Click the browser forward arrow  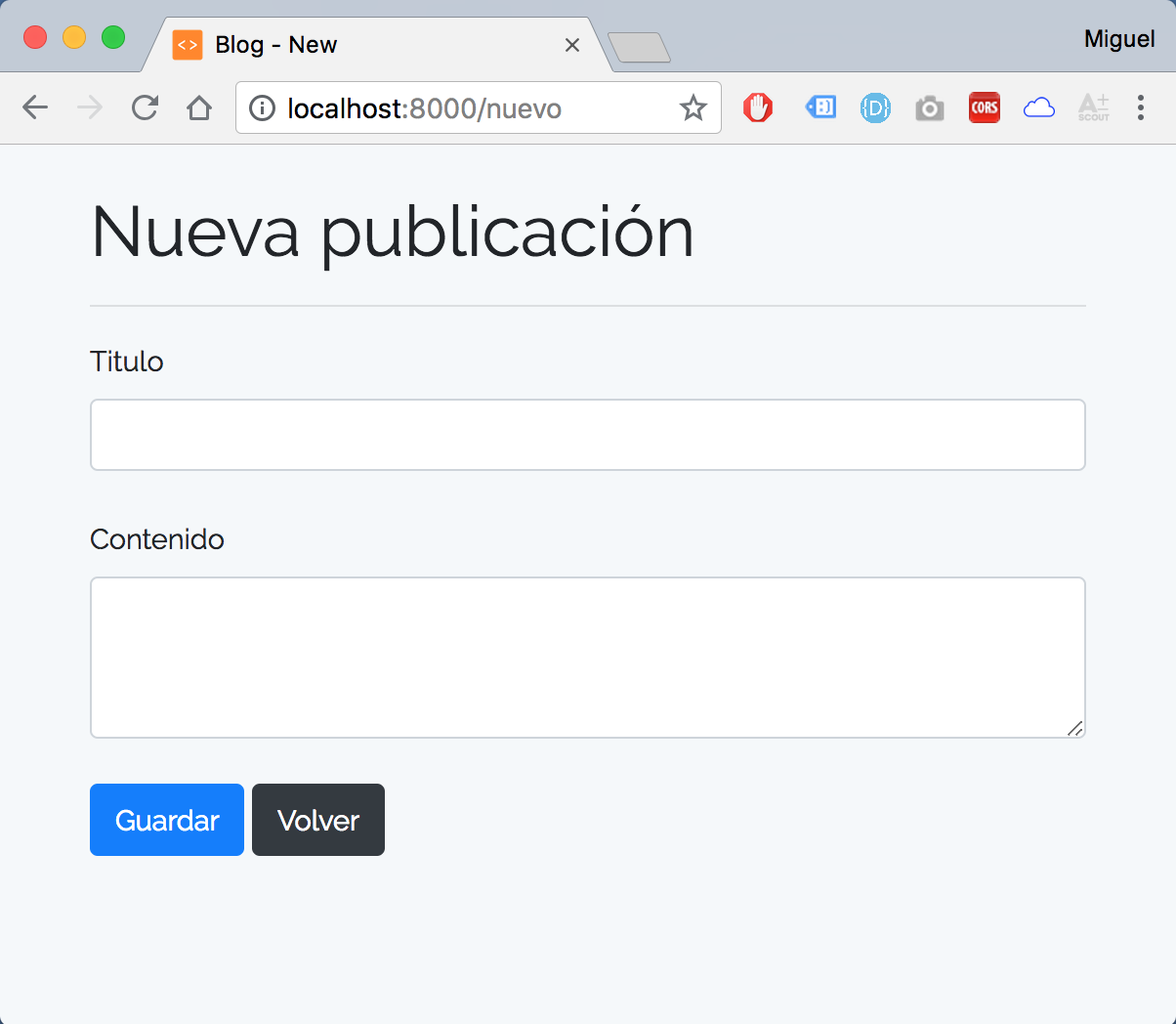point(90,107)
